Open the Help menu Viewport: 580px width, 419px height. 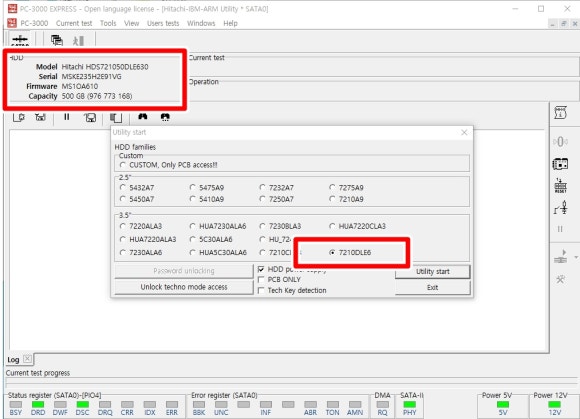point(230,23)
